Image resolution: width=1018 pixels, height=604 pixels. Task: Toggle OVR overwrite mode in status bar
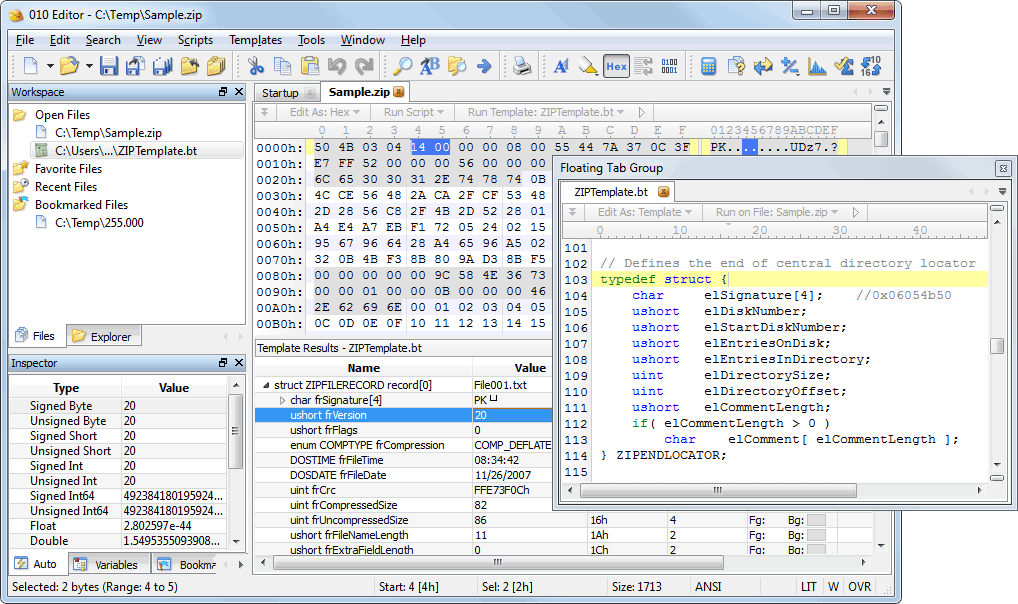[860, 587]
